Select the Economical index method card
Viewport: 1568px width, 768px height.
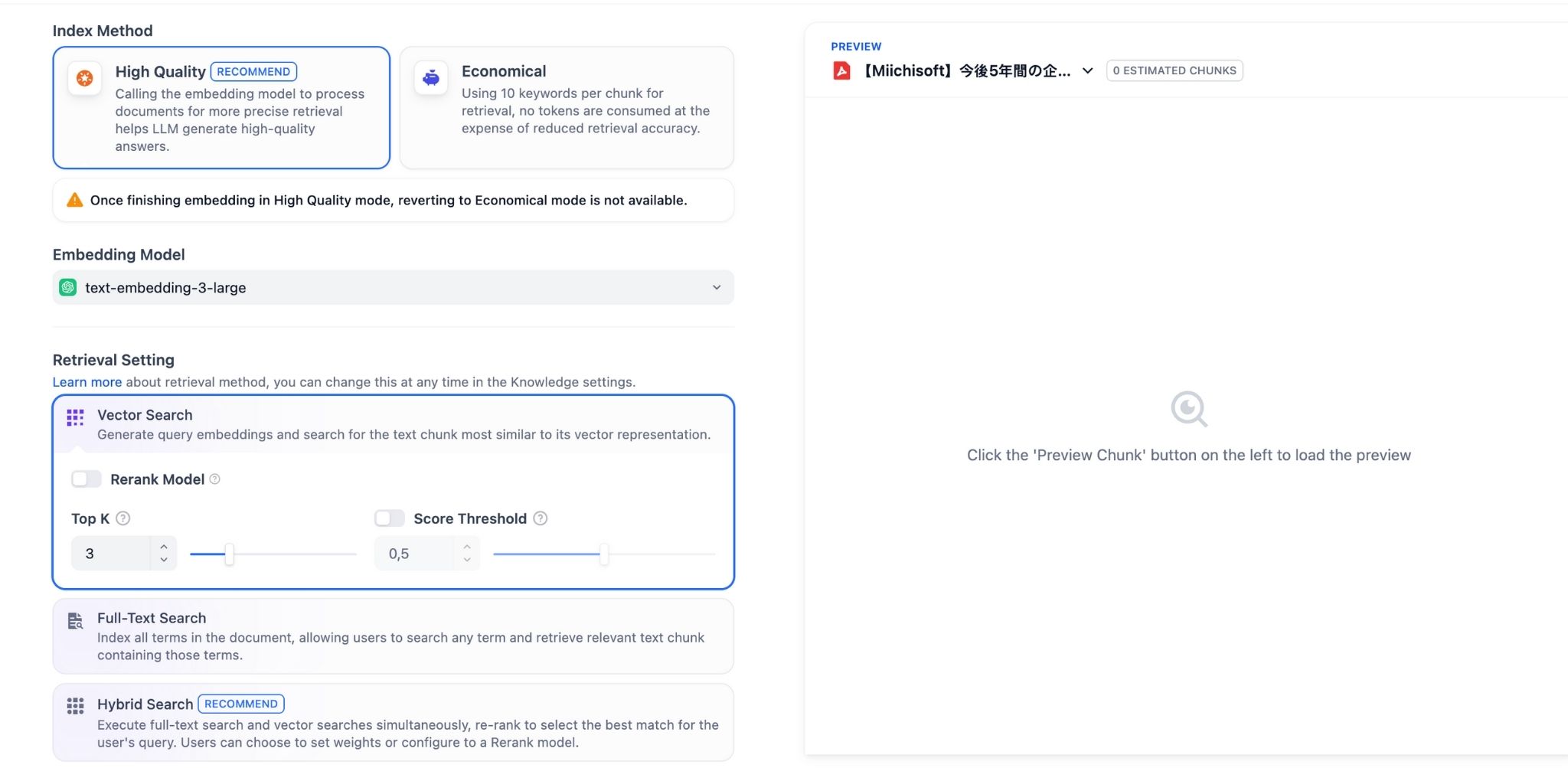(566, 107)
